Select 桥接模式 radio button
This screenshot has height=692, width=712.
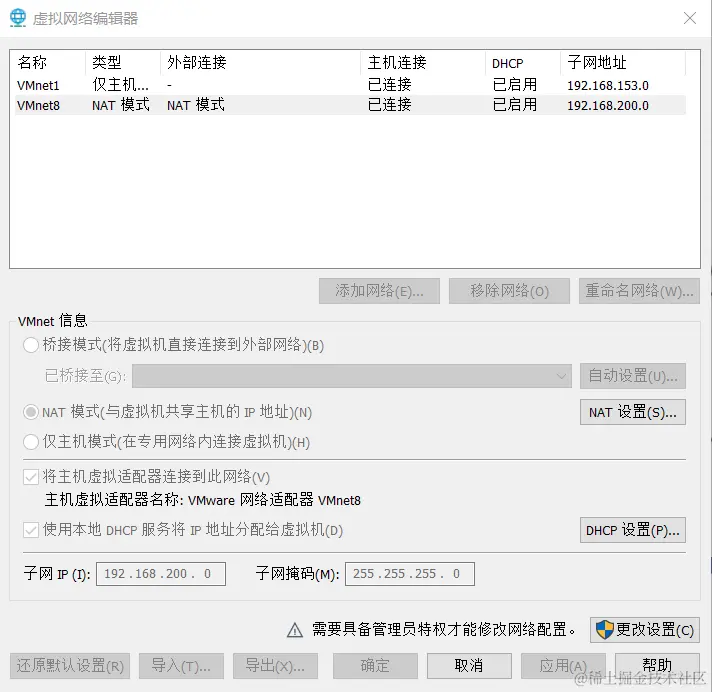31,345
